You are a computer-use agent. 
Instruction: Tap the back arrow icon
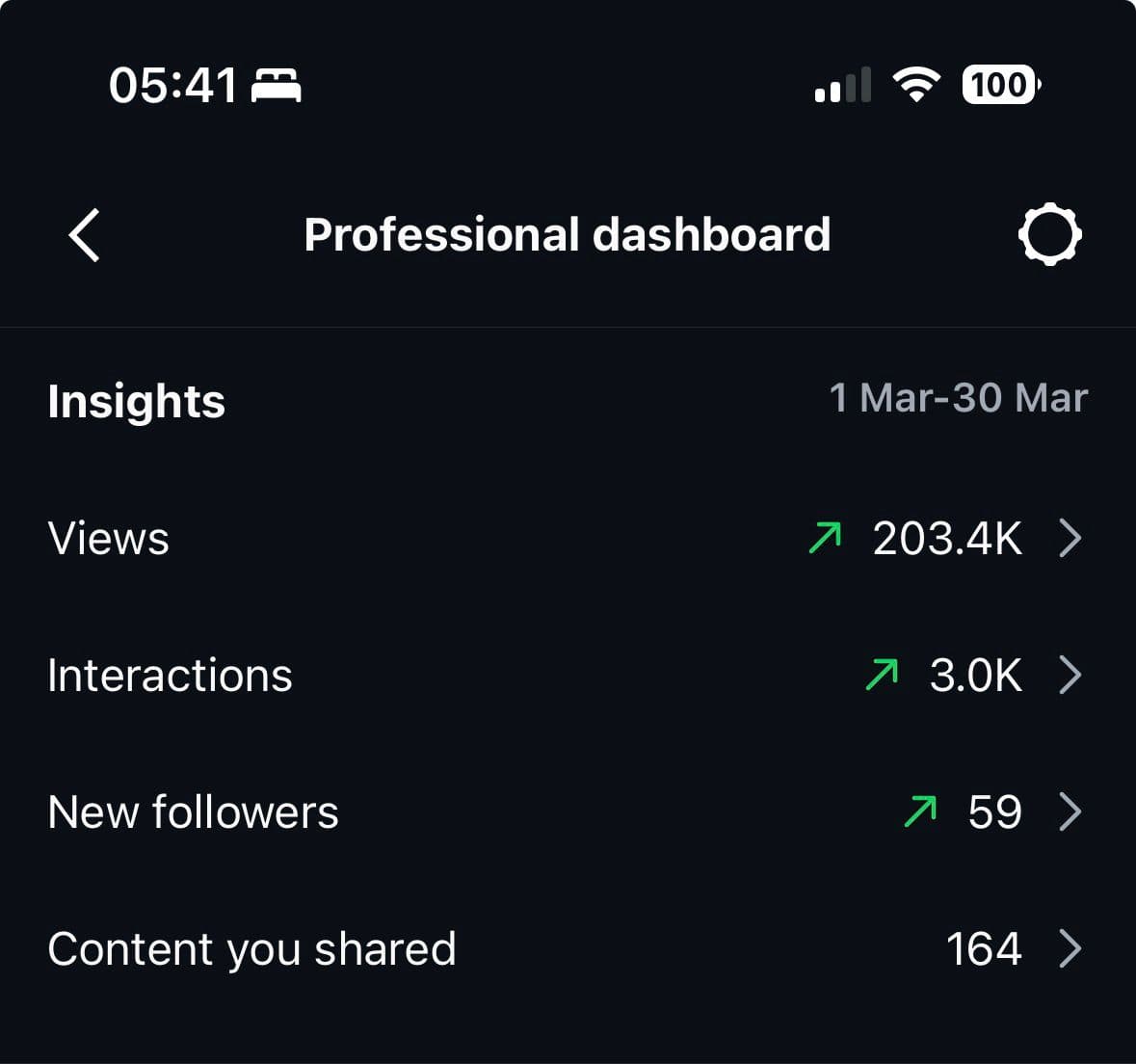point(85,235)
